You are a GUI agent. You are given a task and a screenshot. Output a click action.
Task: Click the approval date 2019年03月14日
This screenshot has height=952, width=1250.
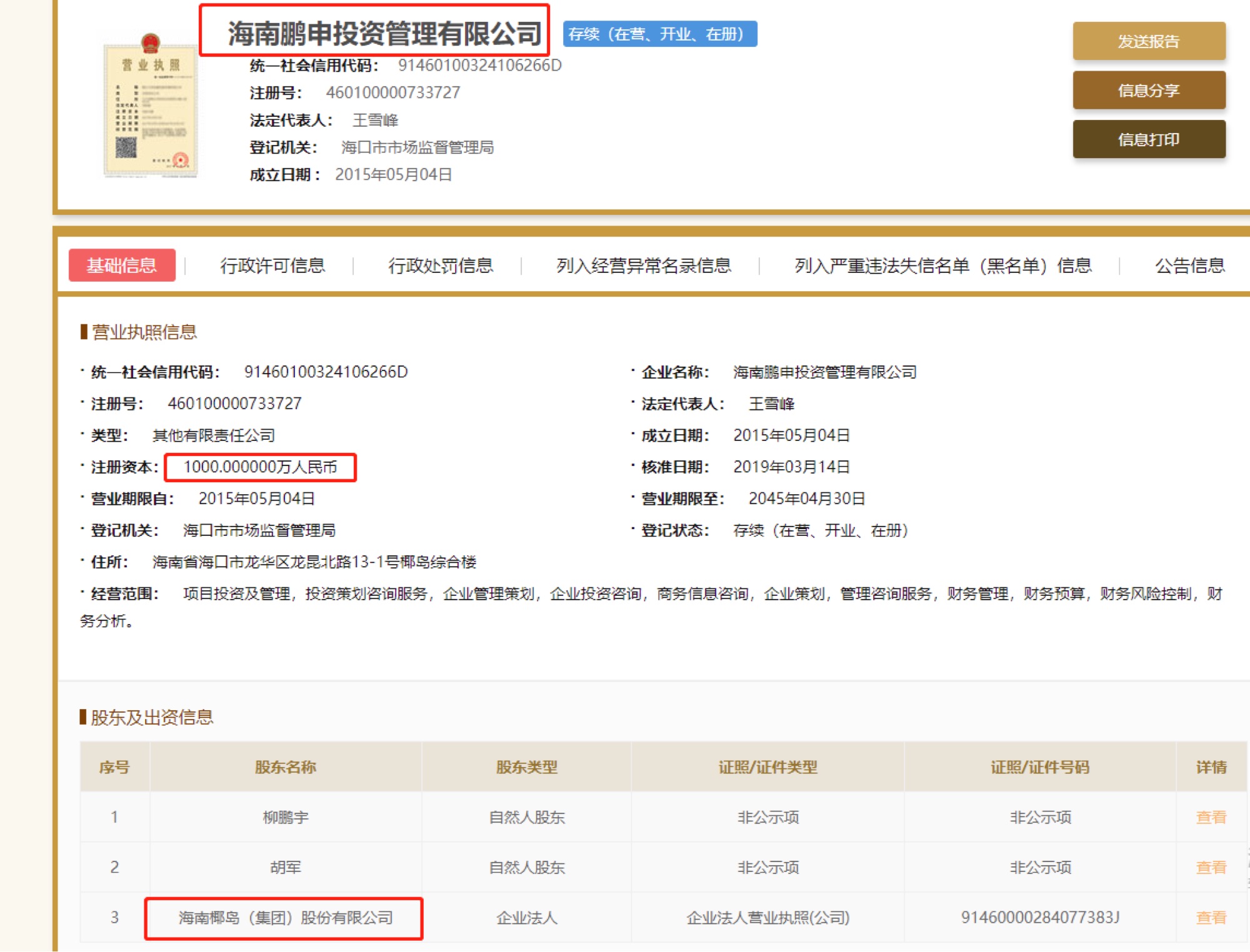(x=792, y=467)
